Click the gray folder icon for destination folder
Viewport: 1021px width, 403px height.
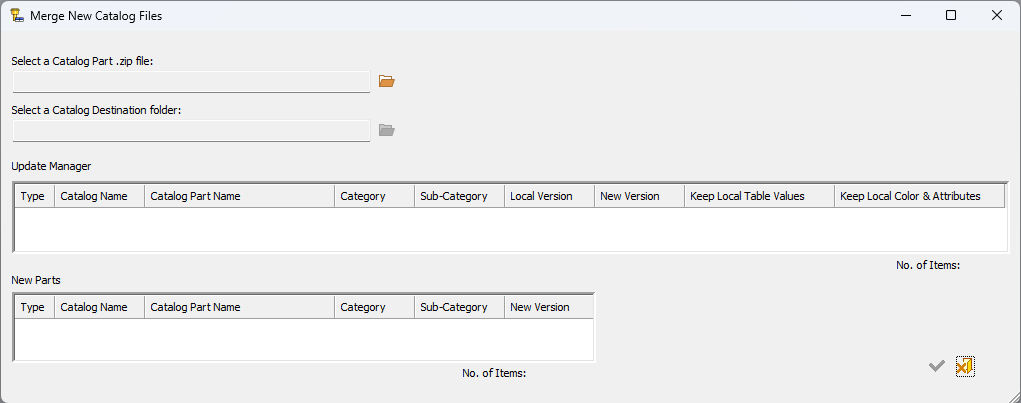point(387,130)
